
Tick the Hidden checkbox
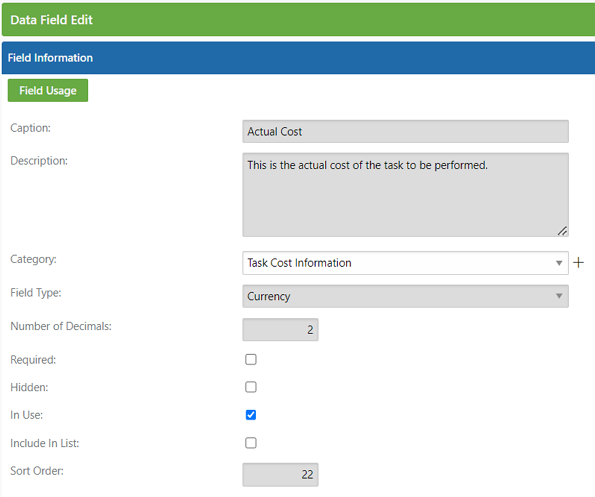click(251, 387)
